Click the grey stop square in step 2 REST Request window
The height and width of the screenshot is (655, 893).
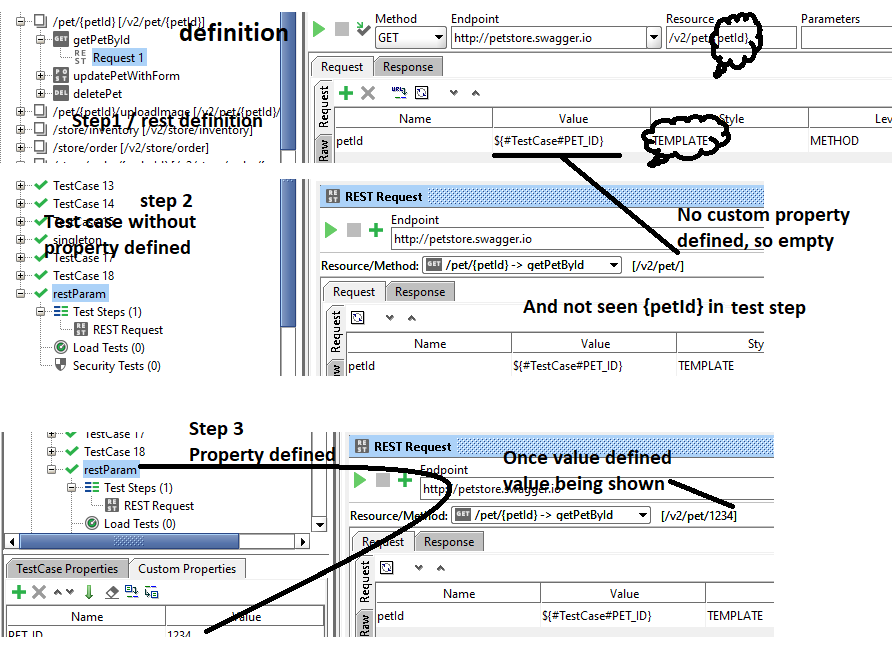click(x=354, y=230)
